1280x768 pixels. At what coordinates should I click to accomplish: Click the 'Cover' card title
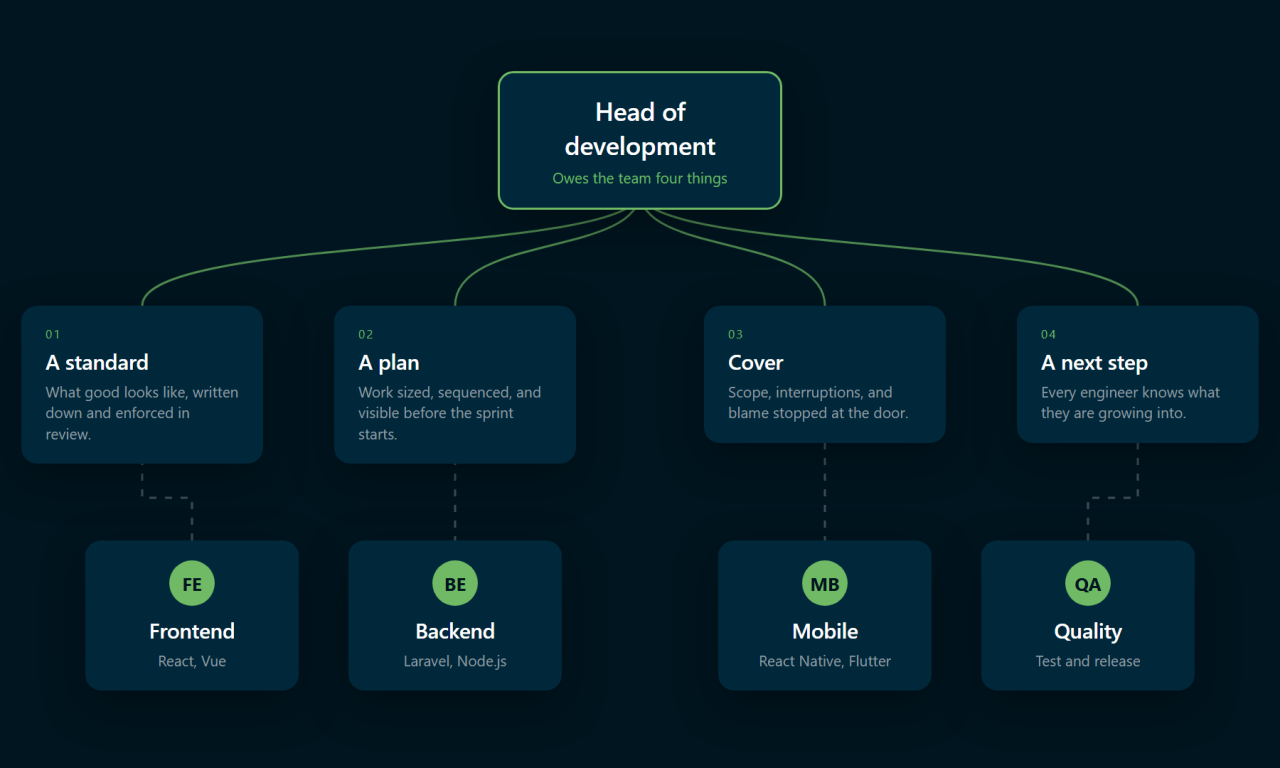[756, 362]
